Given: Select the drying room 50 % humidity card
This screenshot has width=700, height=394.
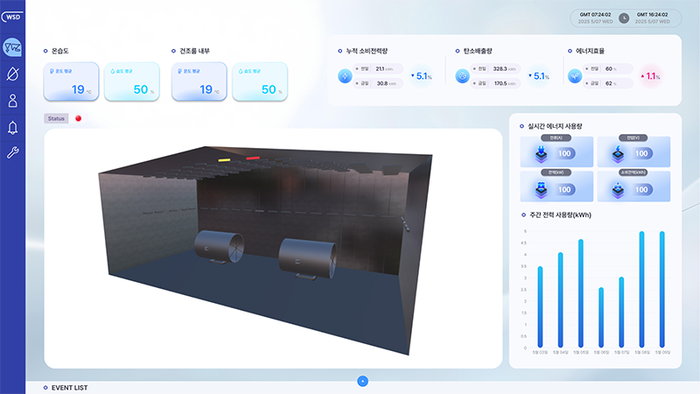Looking at the screenshot, I should [x=260, y=82].
